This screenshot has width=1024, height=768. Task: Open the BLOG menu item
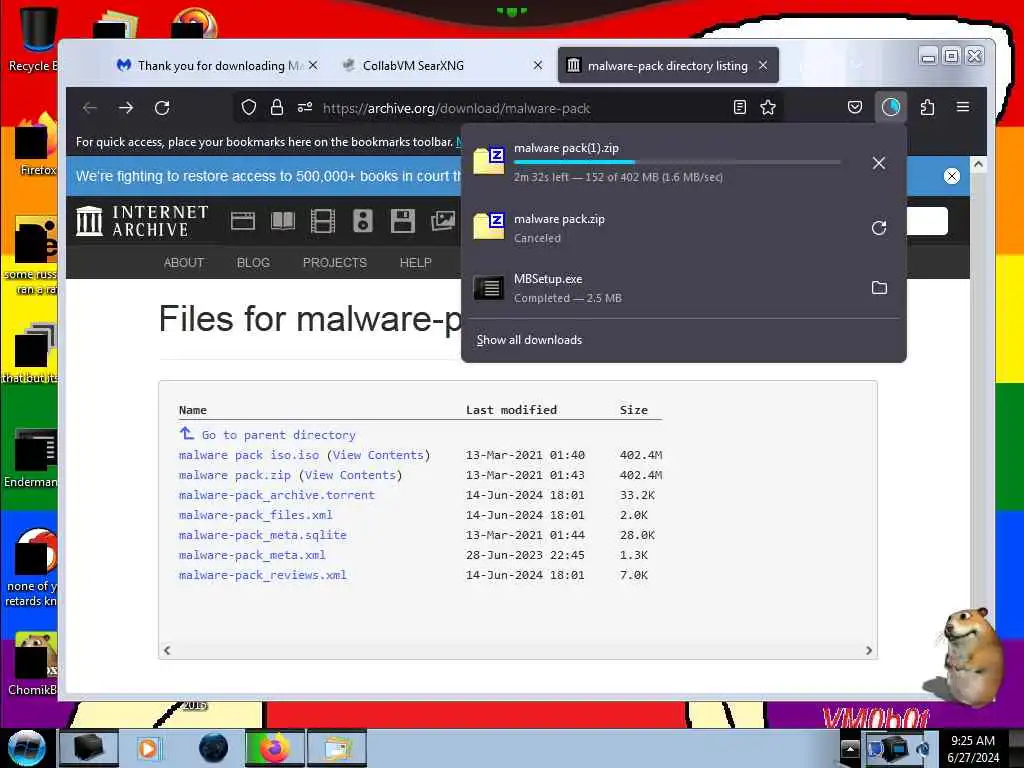click(x=253, y=263)
